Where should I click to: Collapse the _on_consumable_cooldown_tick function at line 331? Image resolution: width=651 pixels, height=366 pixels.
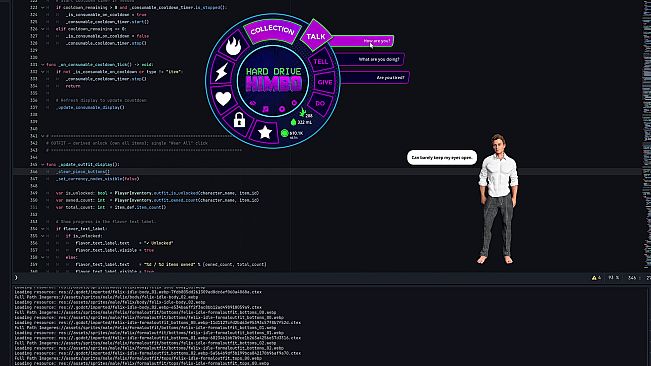pos(42,65)
